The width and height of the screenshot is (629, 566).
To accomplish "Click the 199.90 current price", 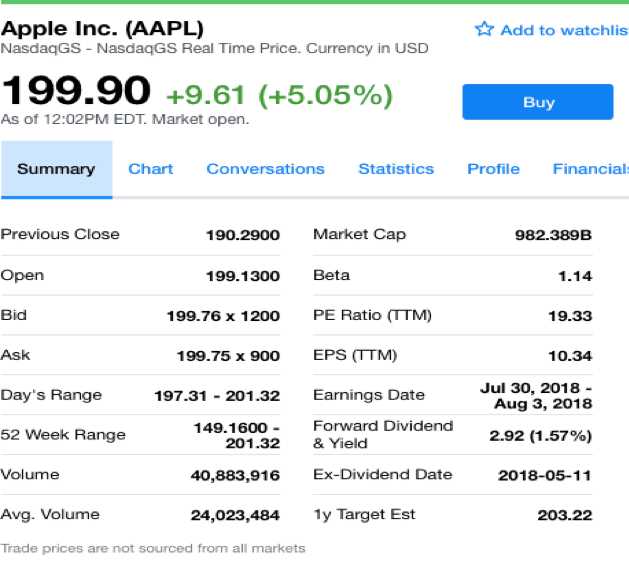I will [76, 91].
